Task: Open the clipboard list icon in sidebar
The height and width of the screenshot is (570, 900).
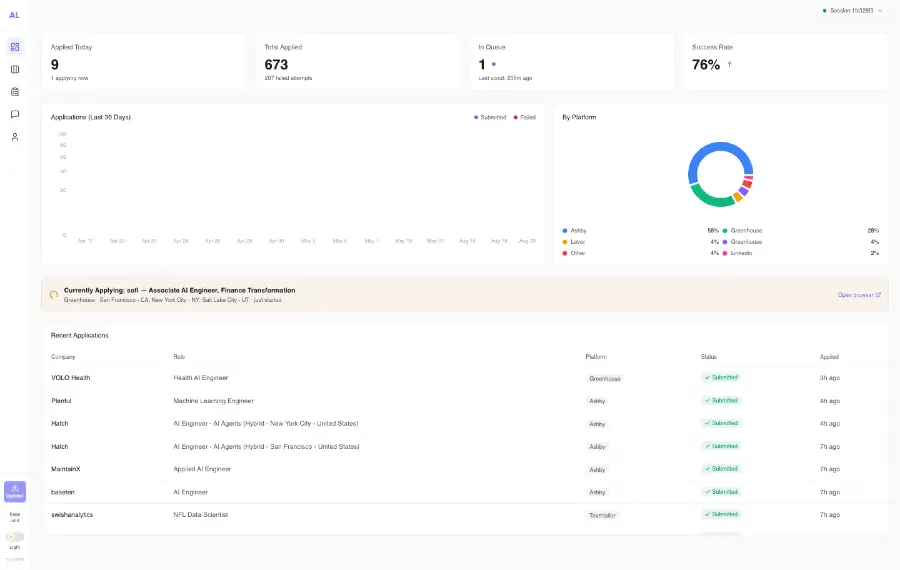Action: tap(15, 92)
